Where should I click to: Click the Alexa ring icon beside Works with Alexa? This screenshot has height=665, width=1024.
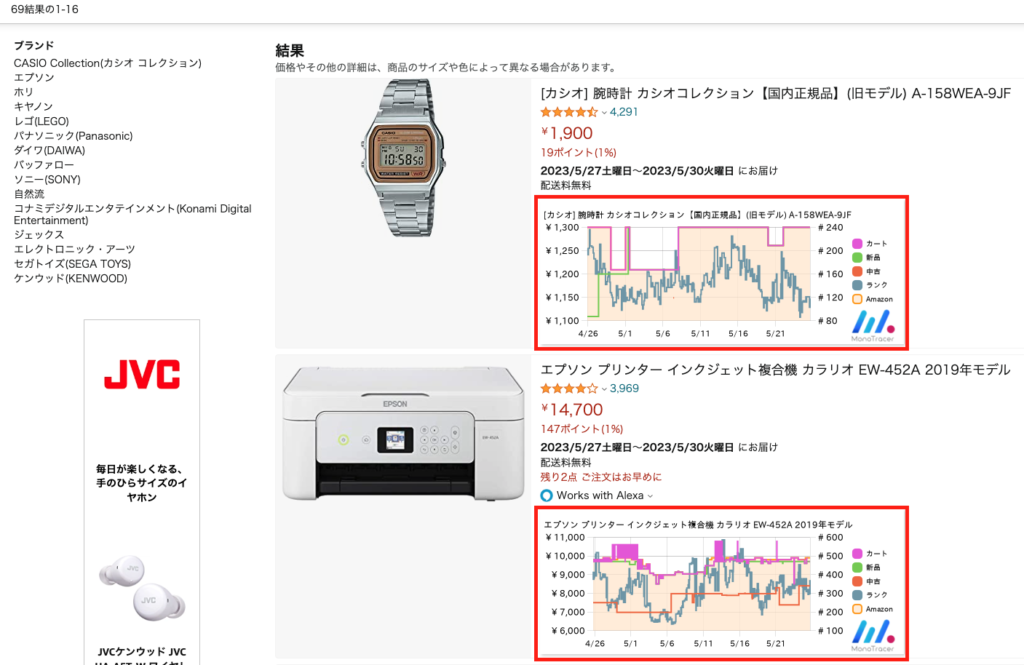[547, 496]
